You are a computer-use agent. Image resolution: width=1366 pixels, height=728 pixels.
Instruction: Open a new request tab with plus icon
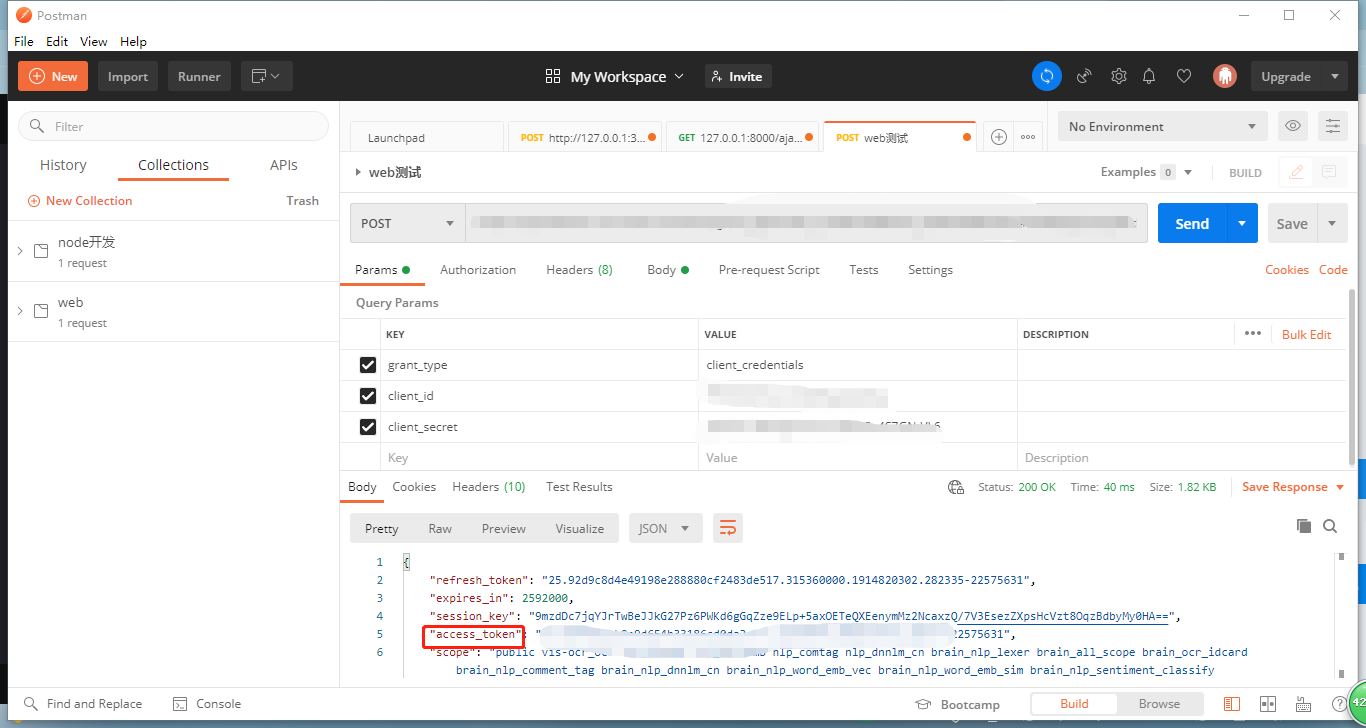tap(998, 137)
